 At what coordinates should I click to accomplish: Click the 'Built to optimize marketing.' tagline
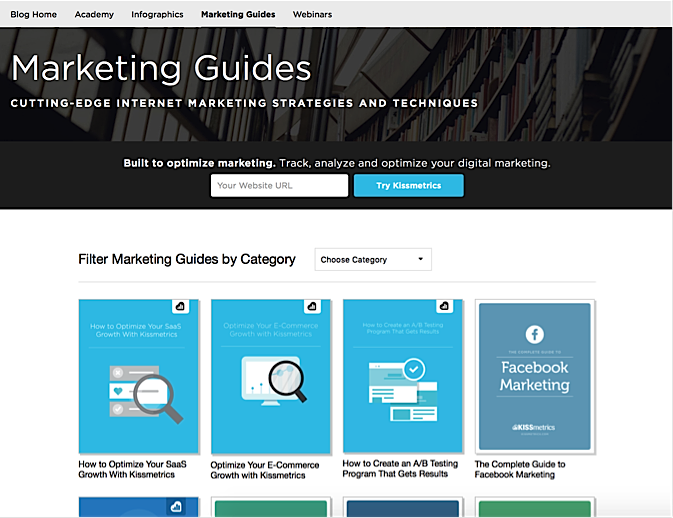[199, 163]
